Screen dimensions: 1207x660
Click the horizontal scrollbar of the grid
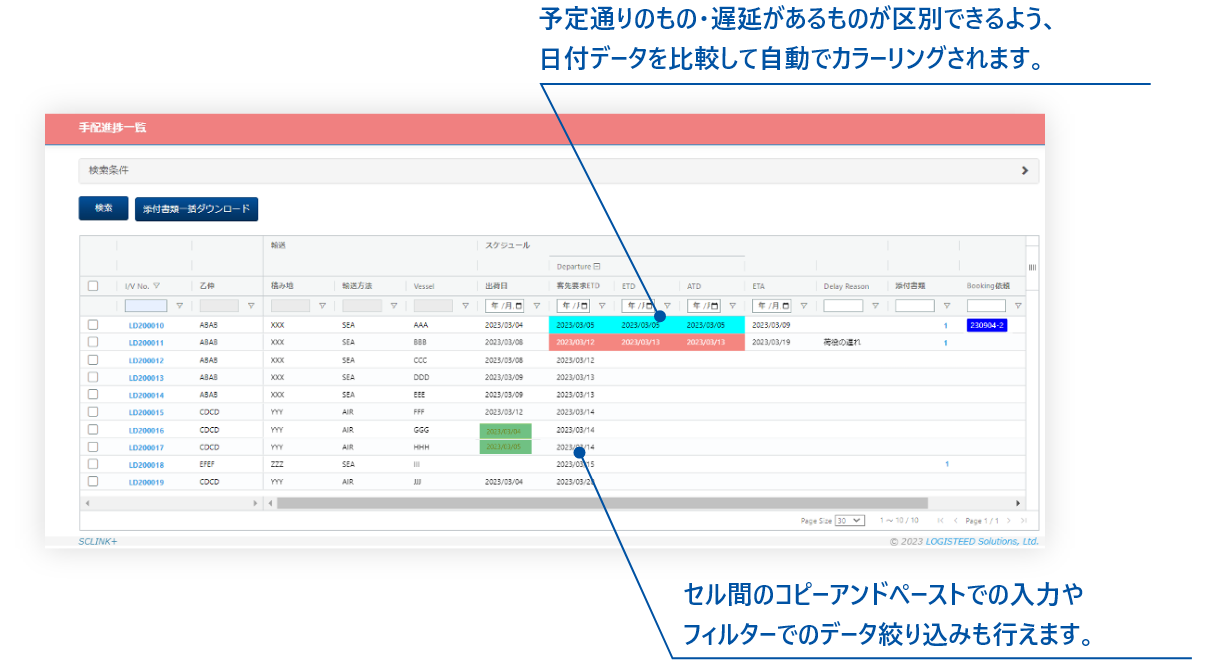click(600, 503)
